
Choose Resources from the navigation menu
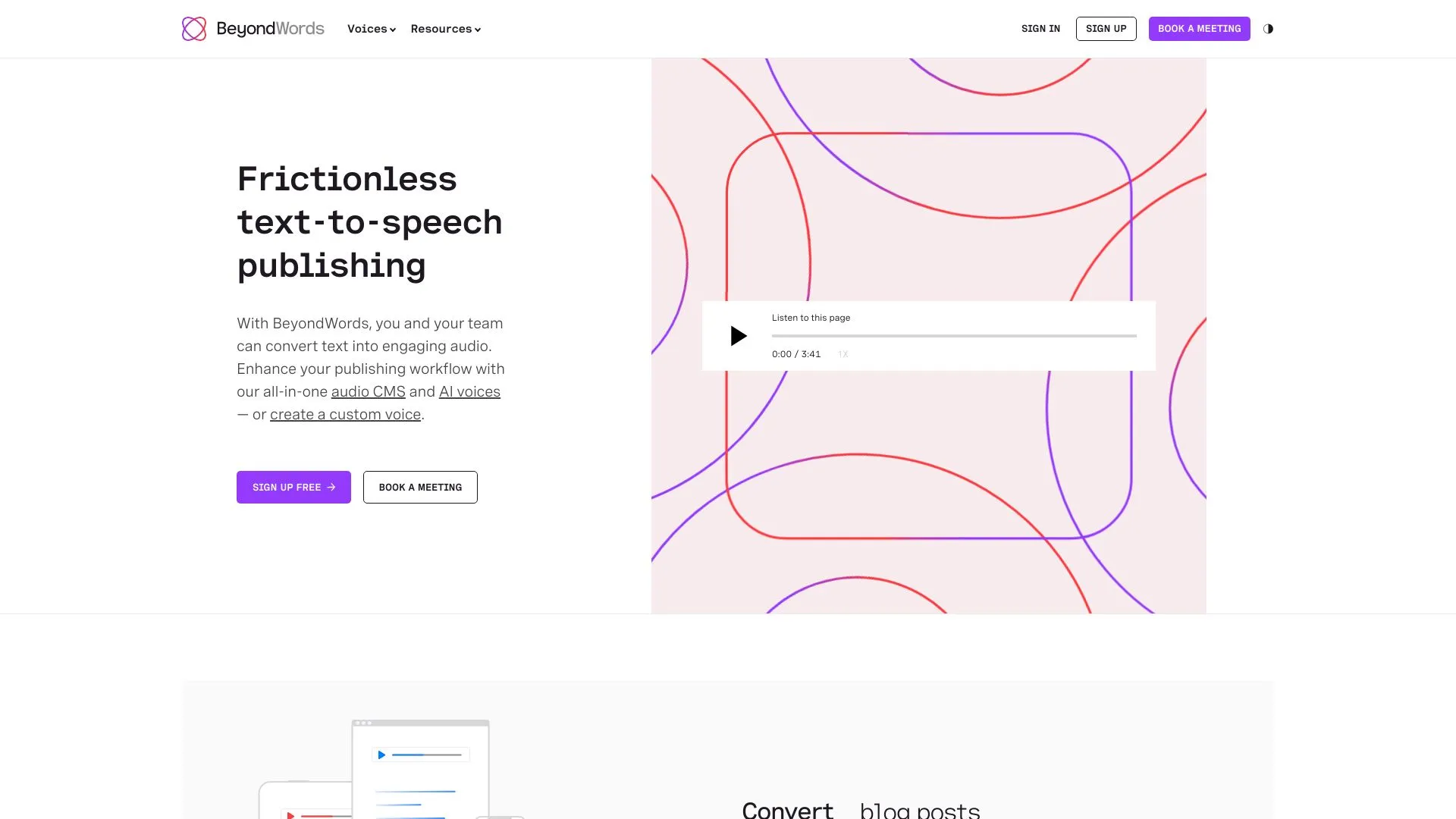coord(441,29)
